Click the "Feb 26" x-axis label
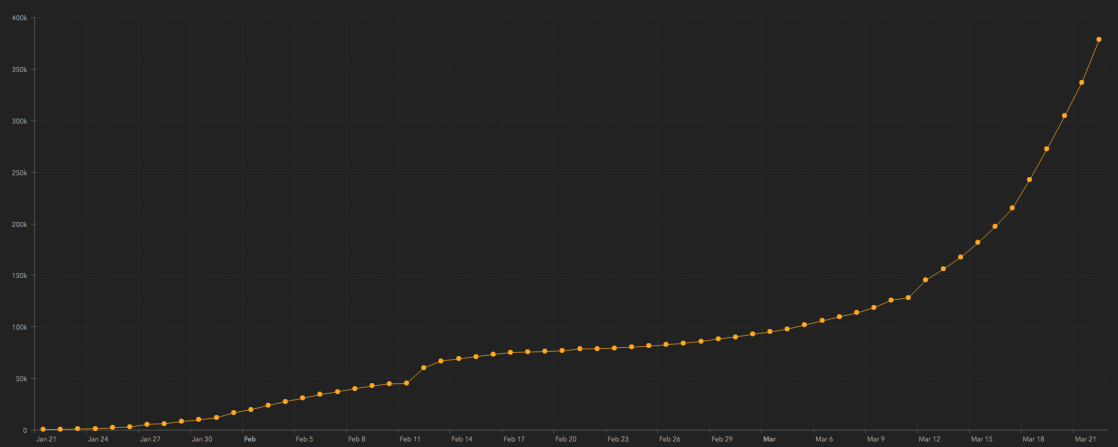 pyautogui.click(x=670, y=439)
